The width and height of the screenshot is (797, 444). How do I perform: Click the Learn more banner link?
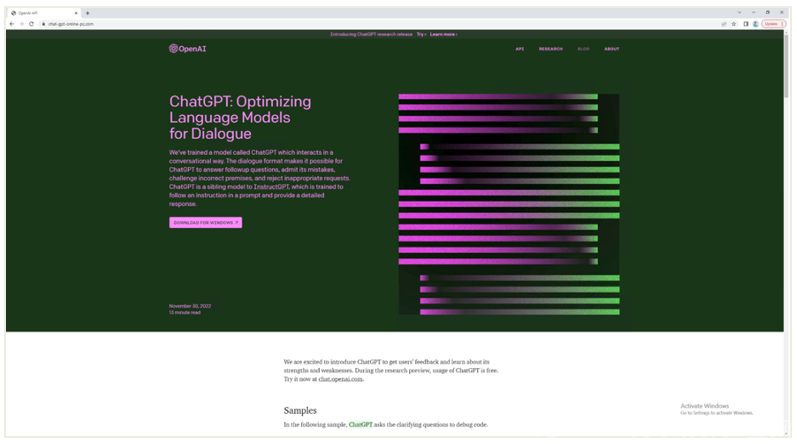tap(443, 35)
